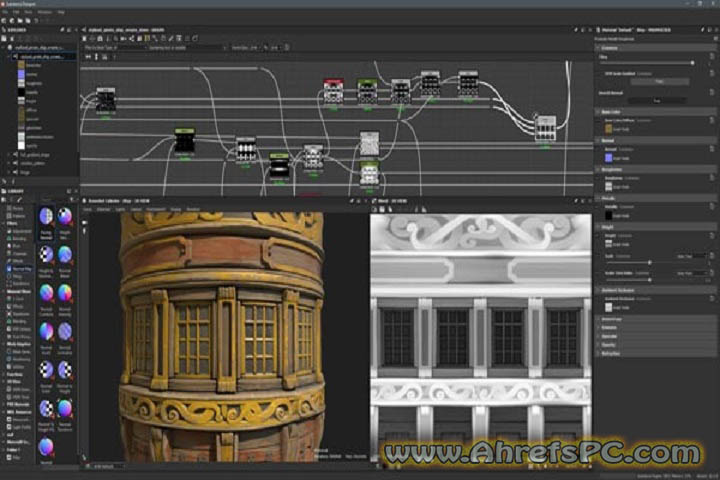This screenshot has height=480, width=720.
Task: Click the Invert Normal reset icon
Action: 712,92
